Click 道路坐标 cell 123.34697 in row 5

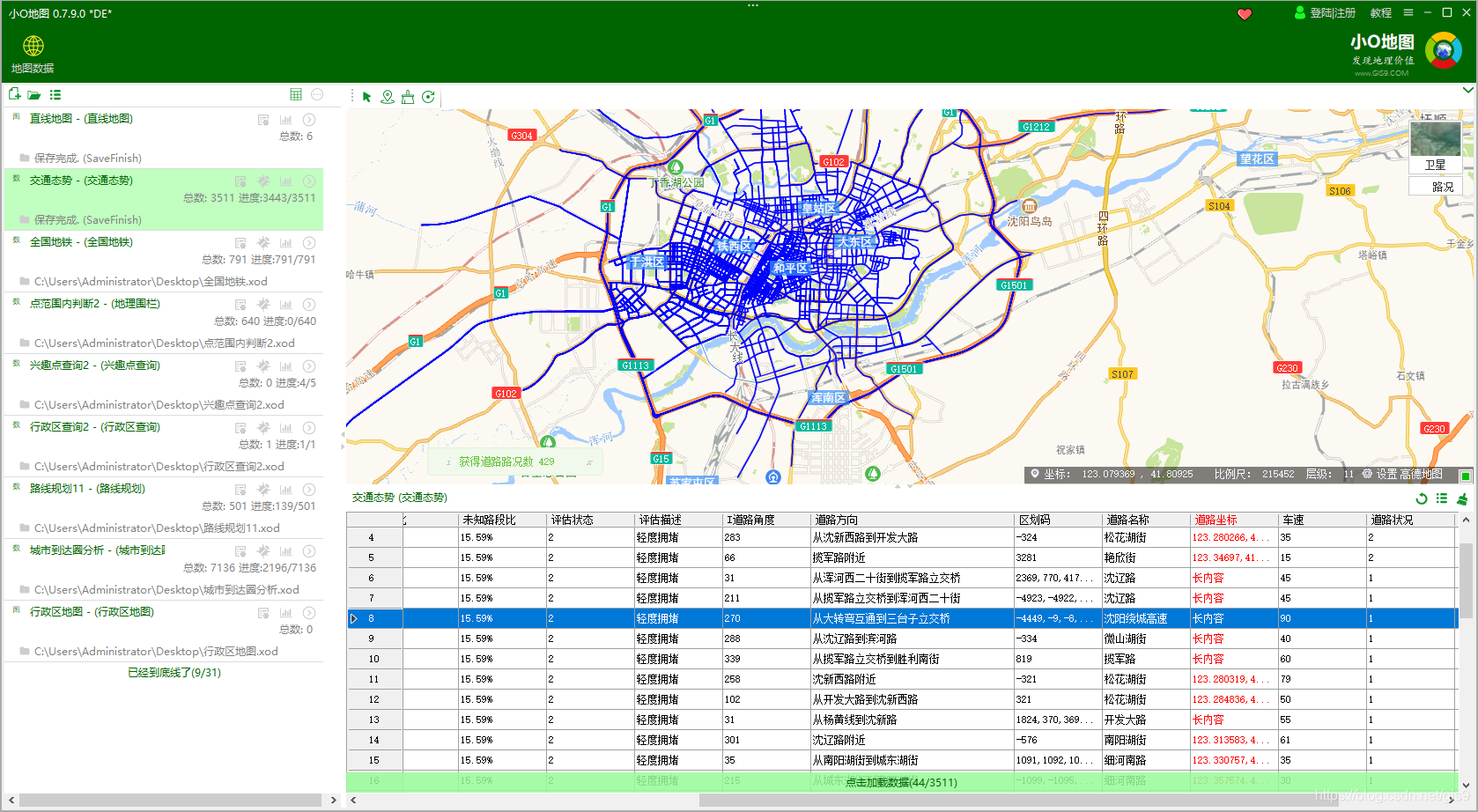(x=1233, y=557)
